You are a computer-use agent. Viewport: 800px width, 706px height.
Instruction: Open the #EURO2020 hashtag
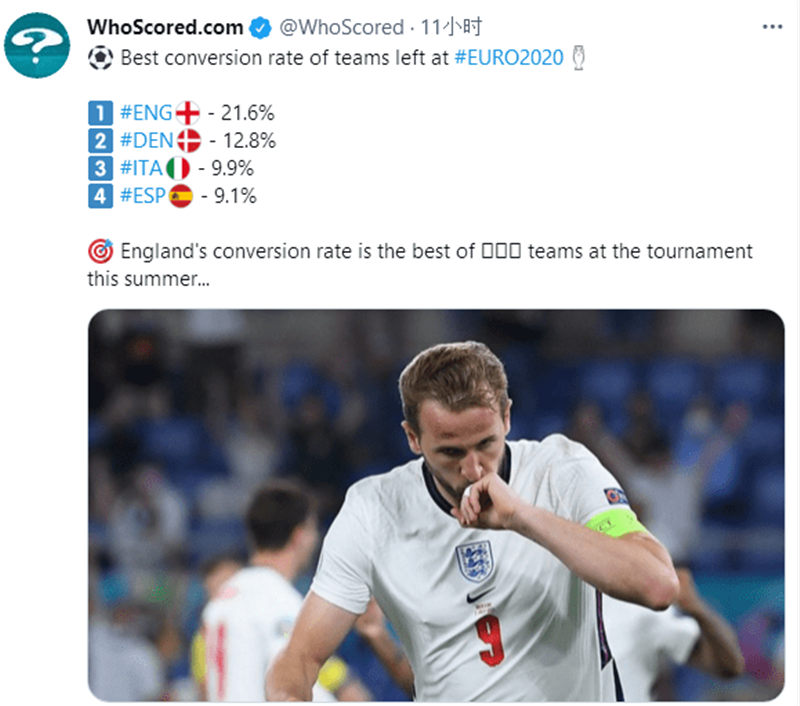509,58
